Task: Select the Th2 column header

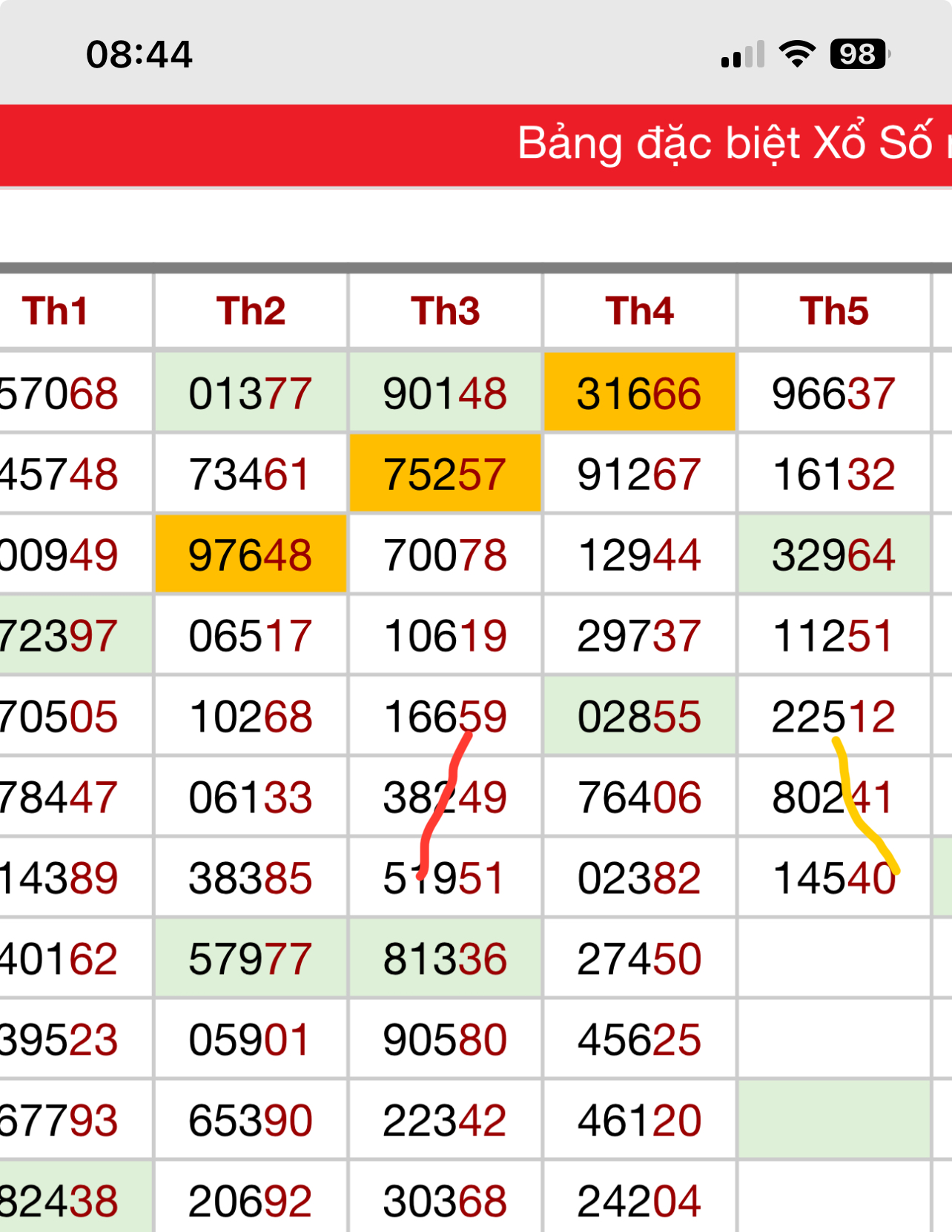Action: [251, 311]
